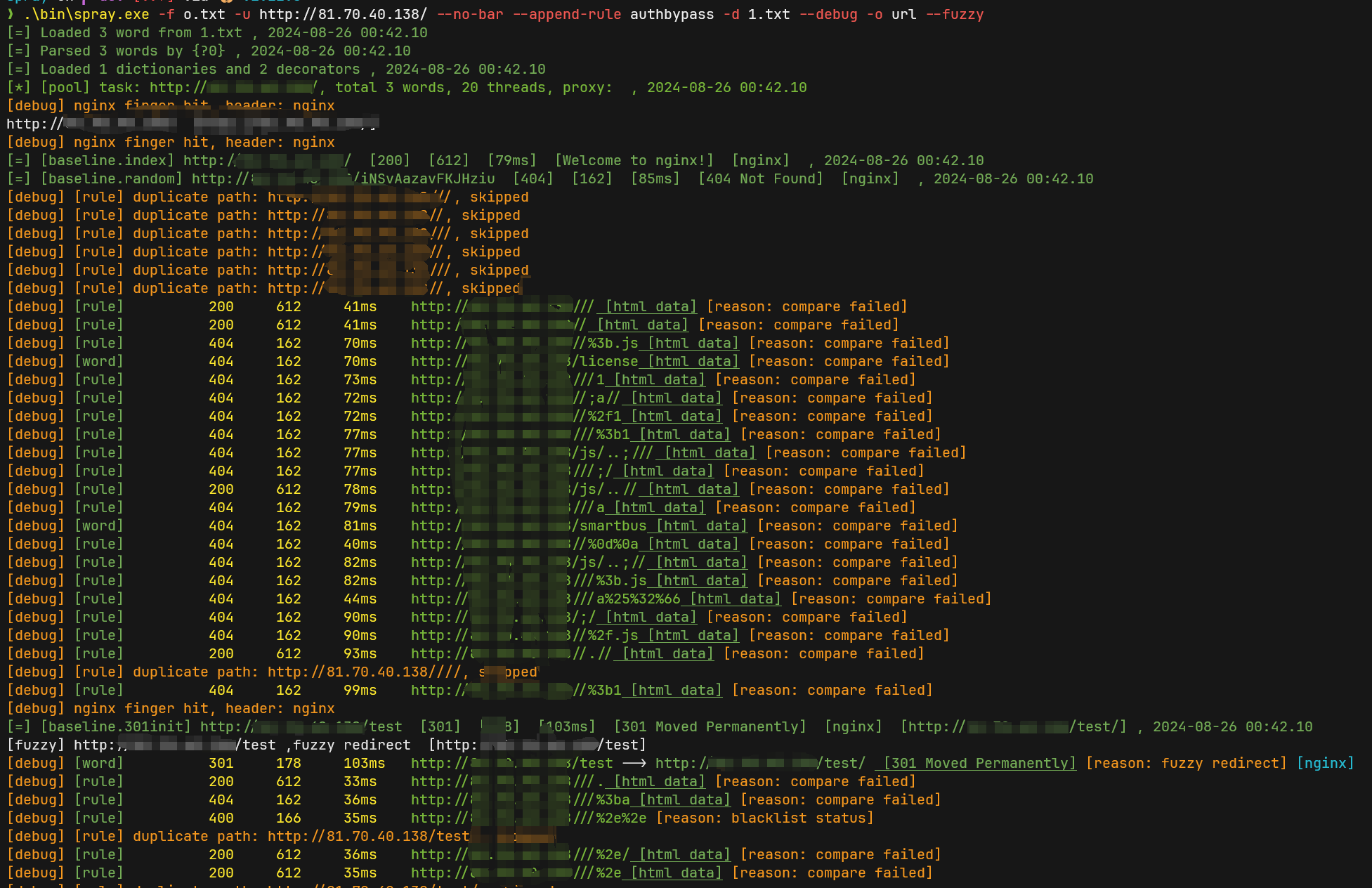Viewport: 1372px width, 888px height.
Task: Select the '20 threads' text in the pool line
Action: 503,87
